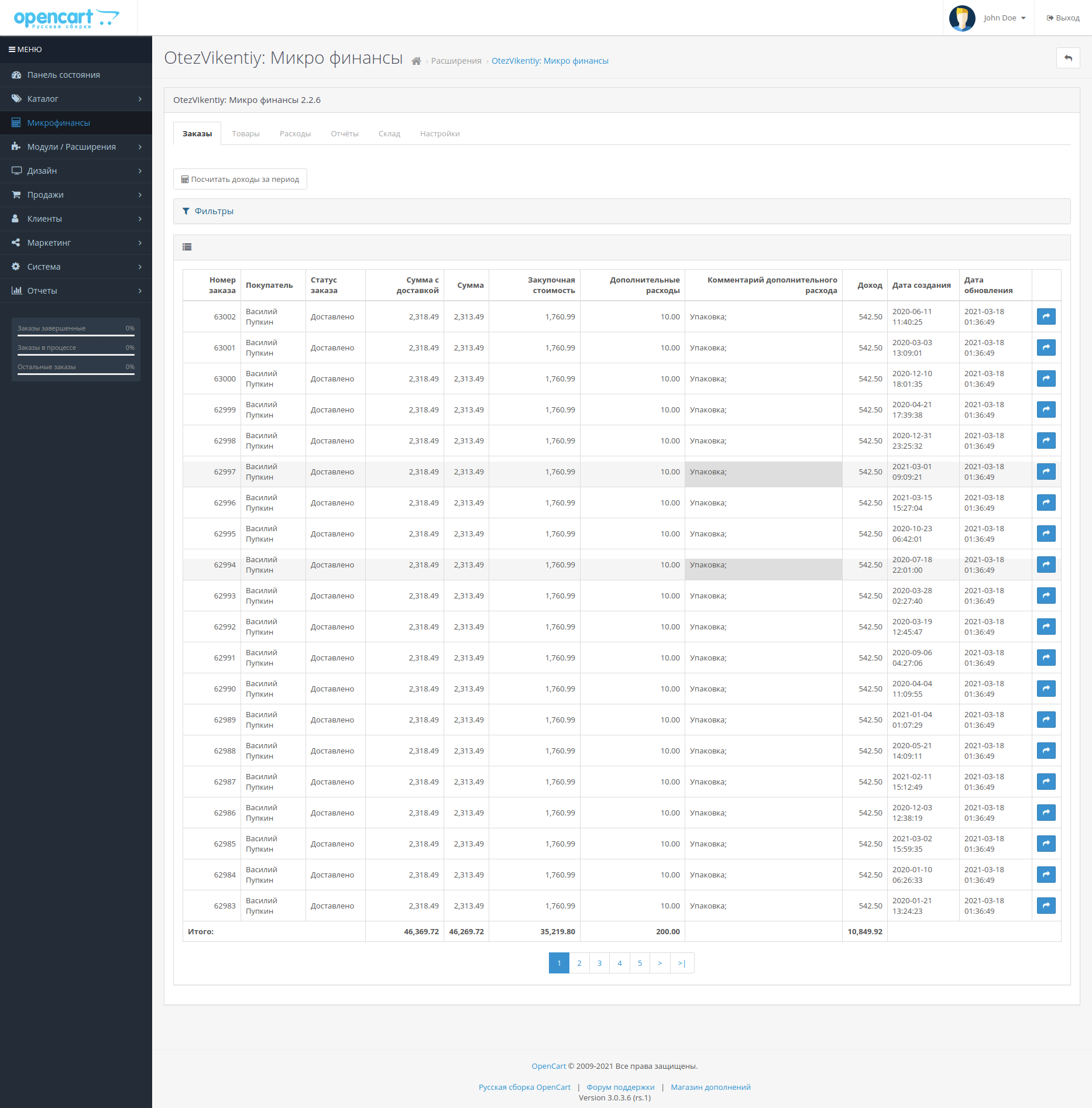Expand the Продажи sidebar section
1092x1108 pixels.
pos(75,195)
